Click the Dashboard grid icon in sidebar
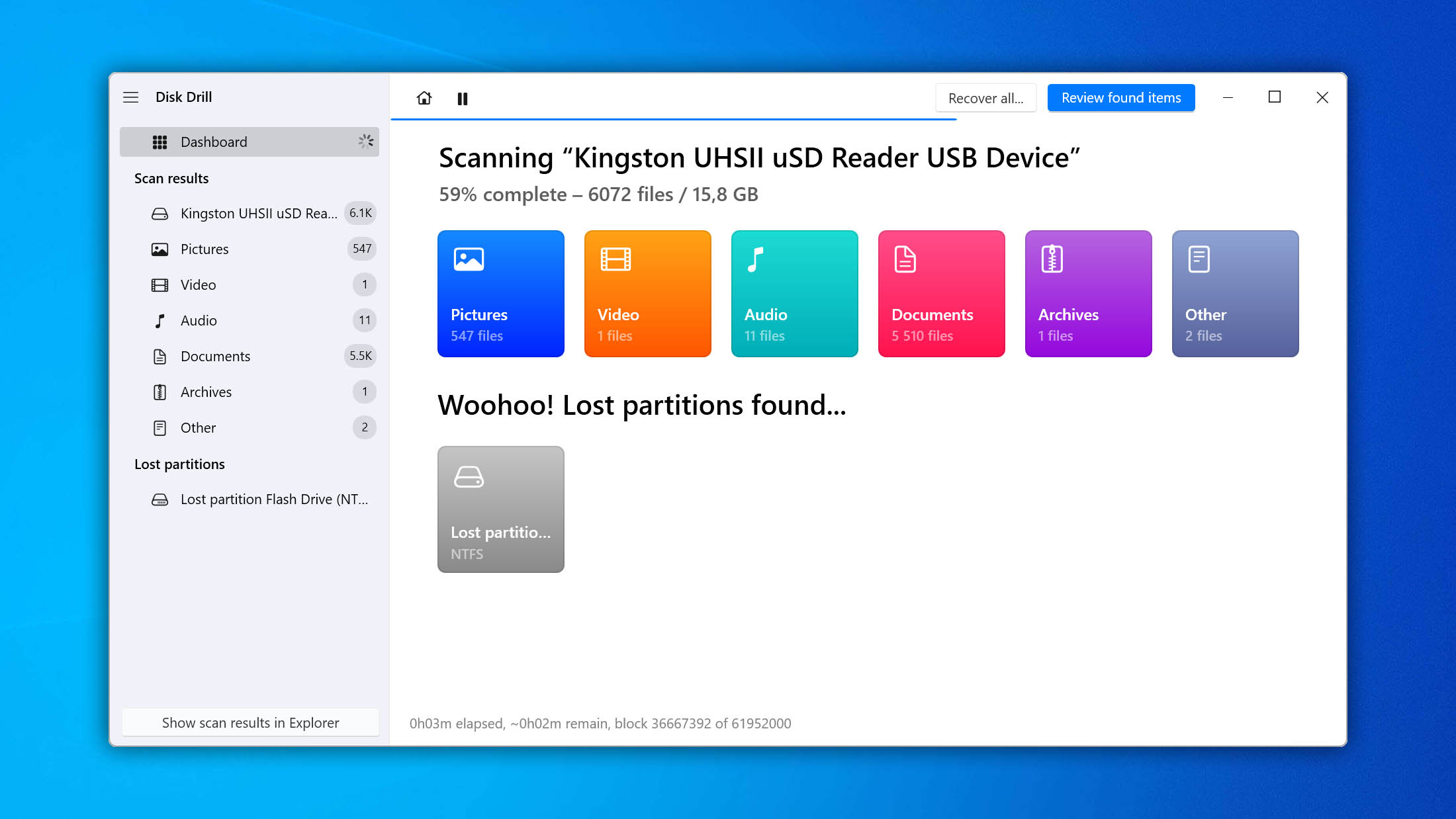Screen dimensions: 1456x819 [x=159, y=142]
